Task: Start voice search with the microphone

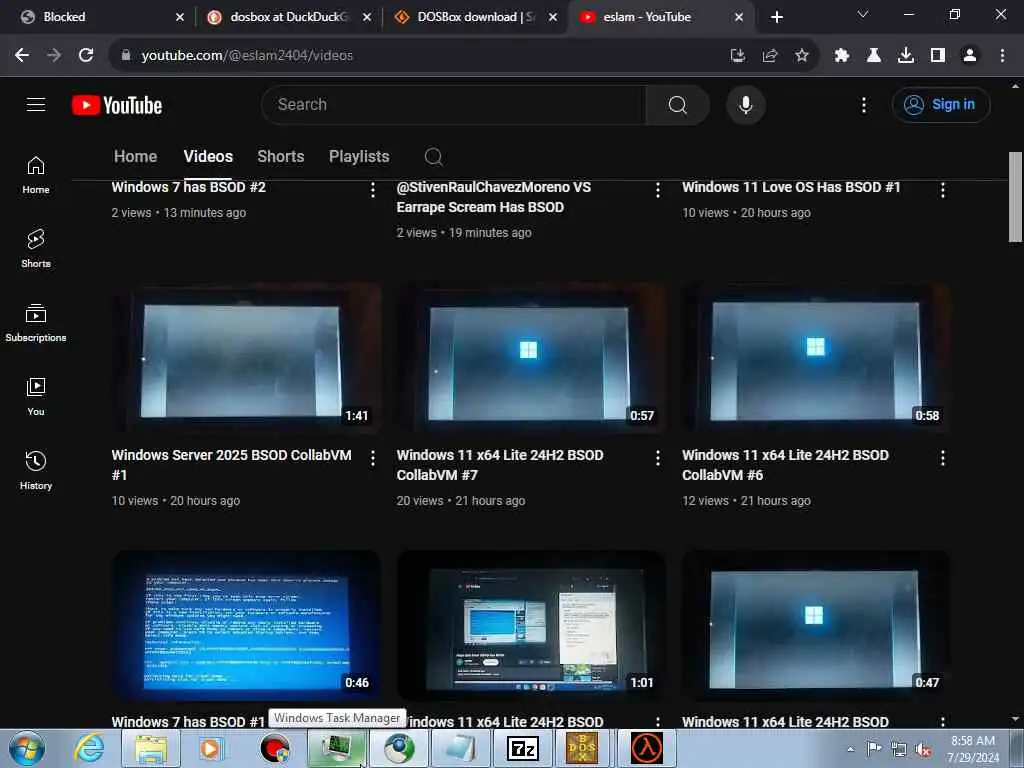Action: [746, 104]
